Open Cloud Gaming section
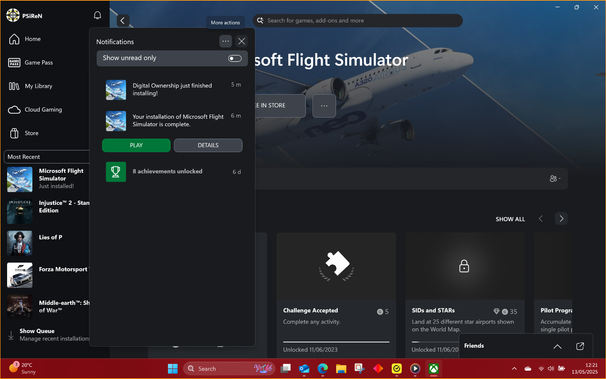Viewport: 606px width, 379px height. [43, 110]
